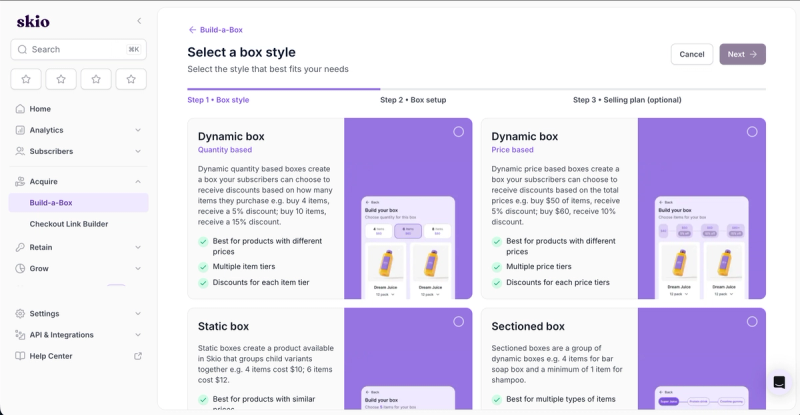The height and width of the screenshot is (415, 800).
Task: Click the Help Center external link icon
Action: coord(138,356)
